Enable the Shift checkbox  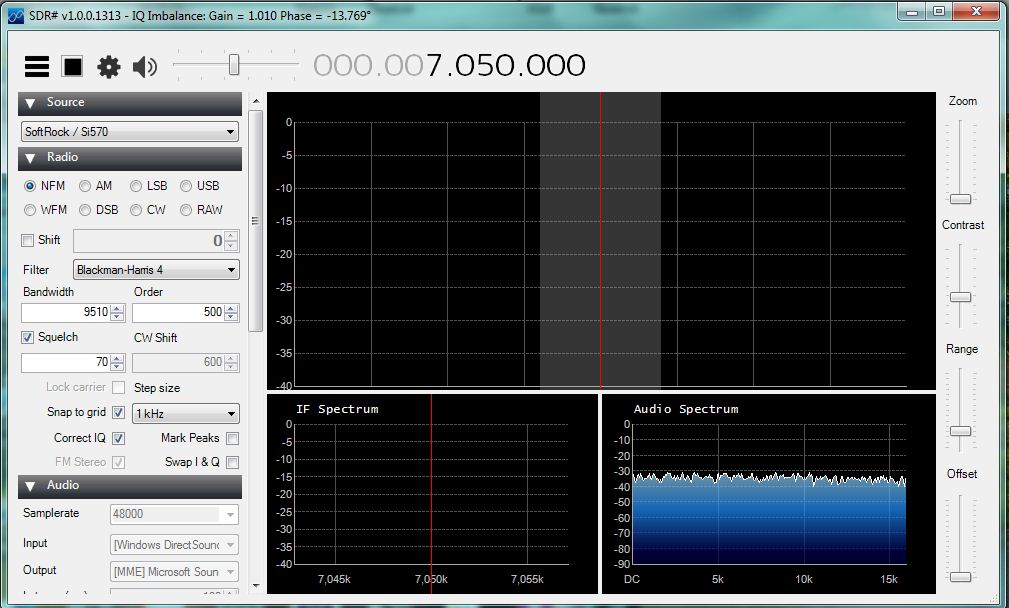pos(27,241)
